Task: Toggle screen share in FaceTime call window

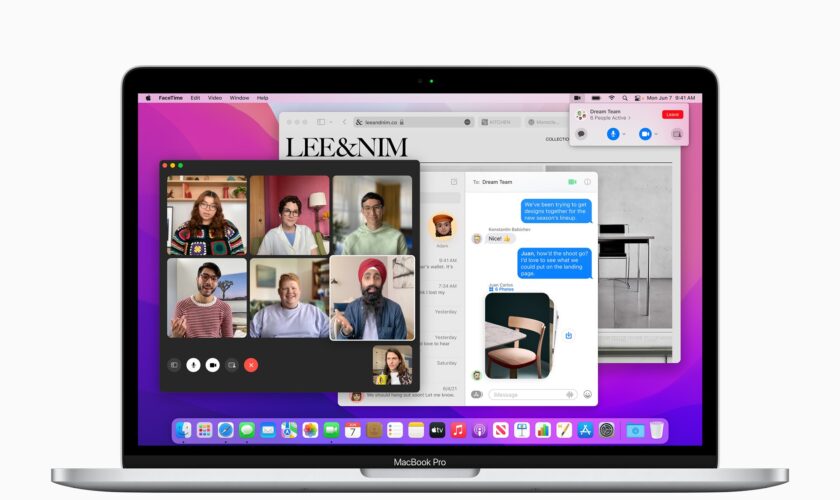Action: click(x=232, y=365)
